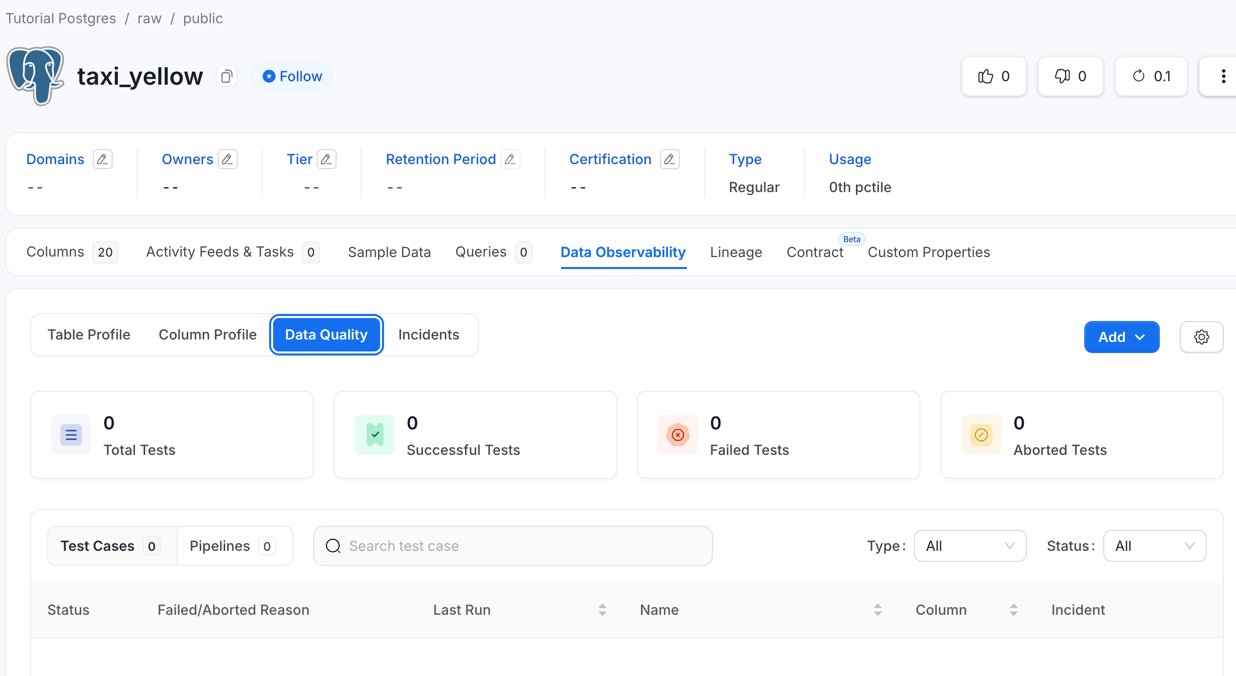Open the three-dot more options menu
The image size is (1236, 676).
pos(1222,77)
